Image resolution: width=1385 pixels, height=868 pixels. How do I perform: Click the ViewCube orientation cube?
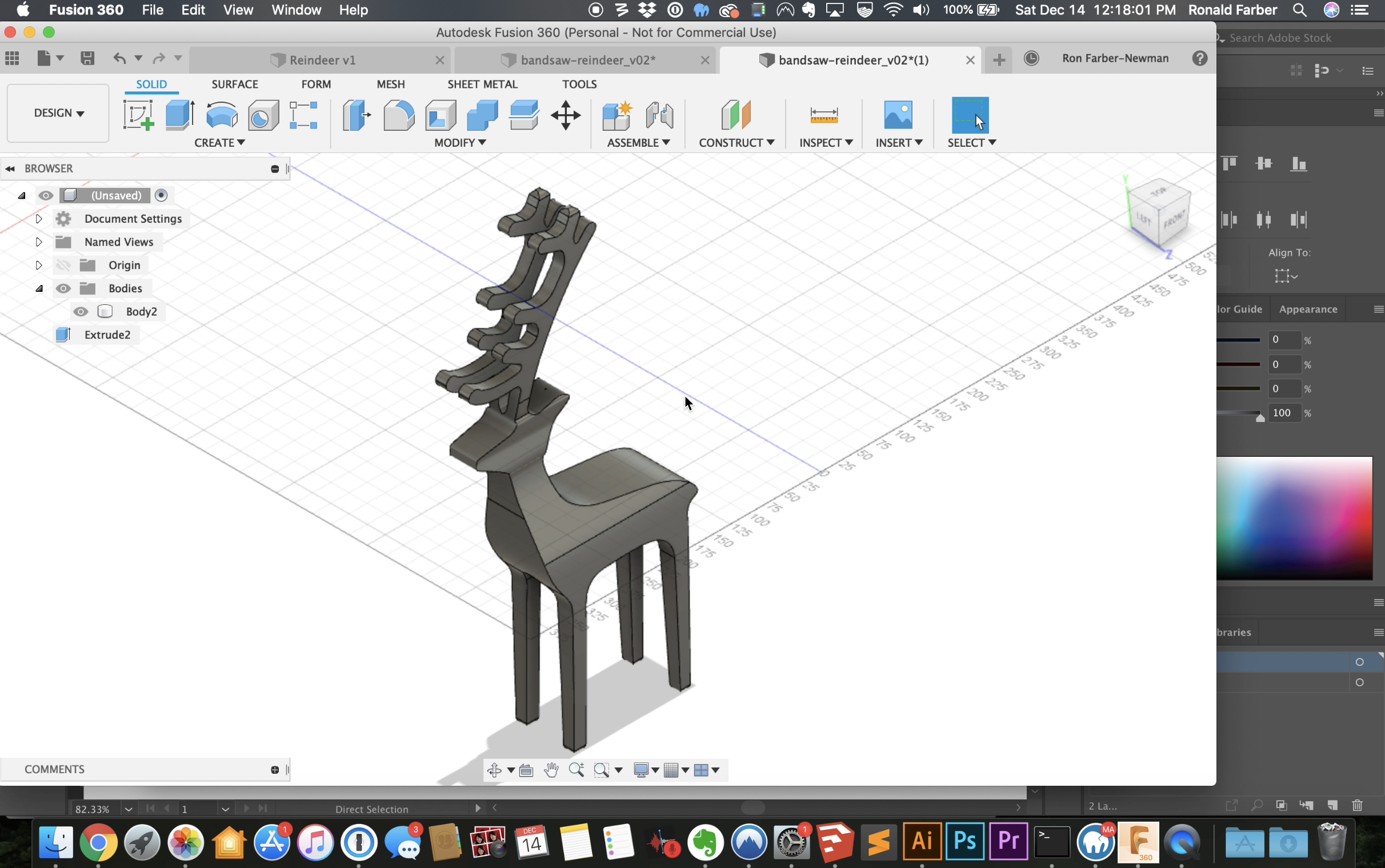(1160, 215)
